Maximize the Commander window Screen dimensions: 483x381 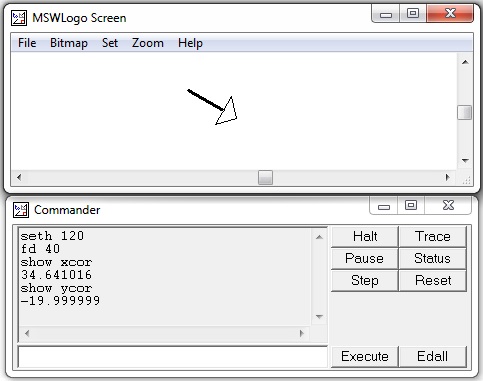(x=411, y=205)
